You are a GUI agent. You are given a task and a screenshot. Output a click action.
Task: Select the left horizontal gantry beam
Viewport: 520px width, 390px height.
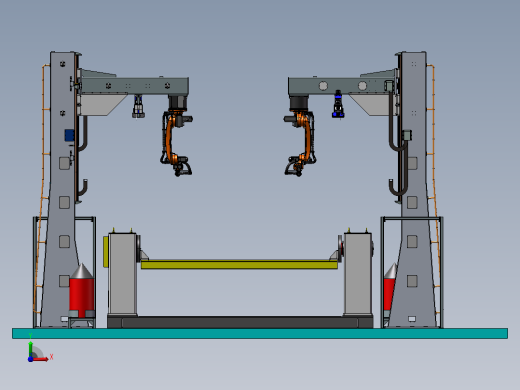(135, 86)
